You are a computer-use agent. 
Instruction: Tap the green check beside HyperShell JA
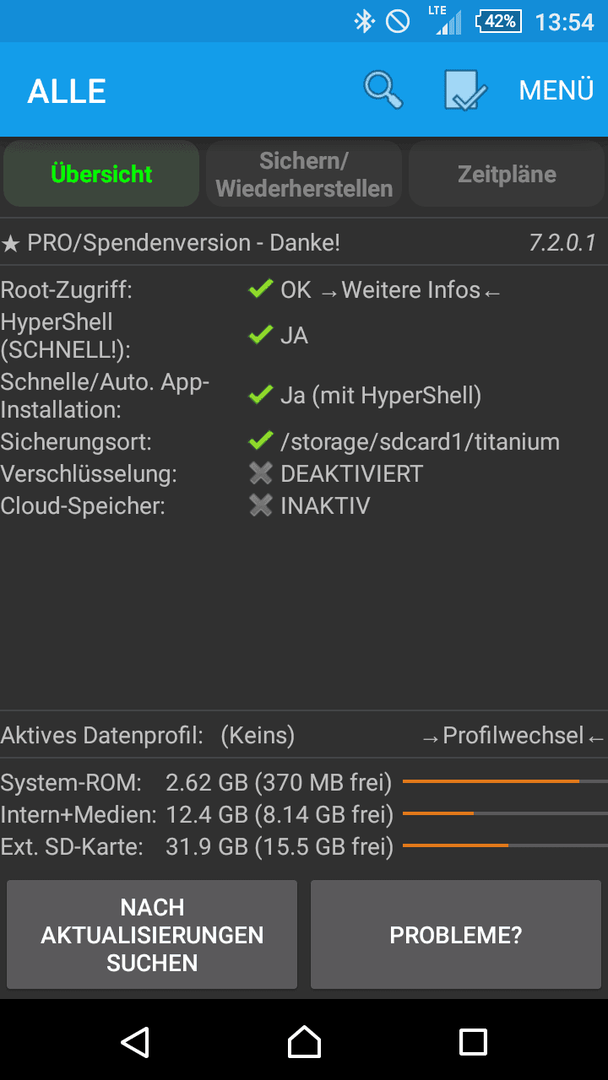[260, 335]
